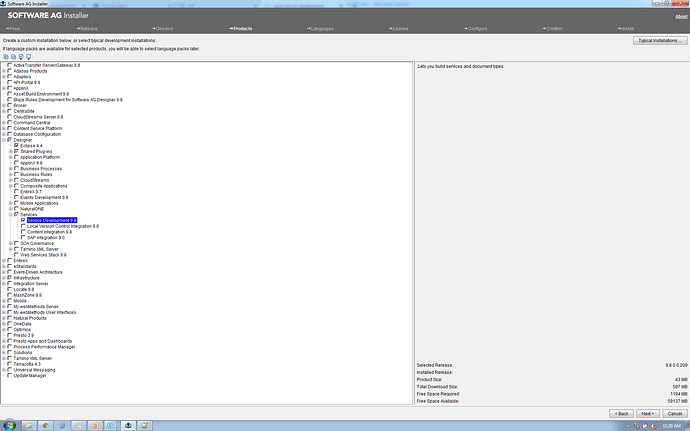This screenshot has height=431, width=690.
Task: Select the Asset Build Environment 9.8 item
Action: [41, 94]
